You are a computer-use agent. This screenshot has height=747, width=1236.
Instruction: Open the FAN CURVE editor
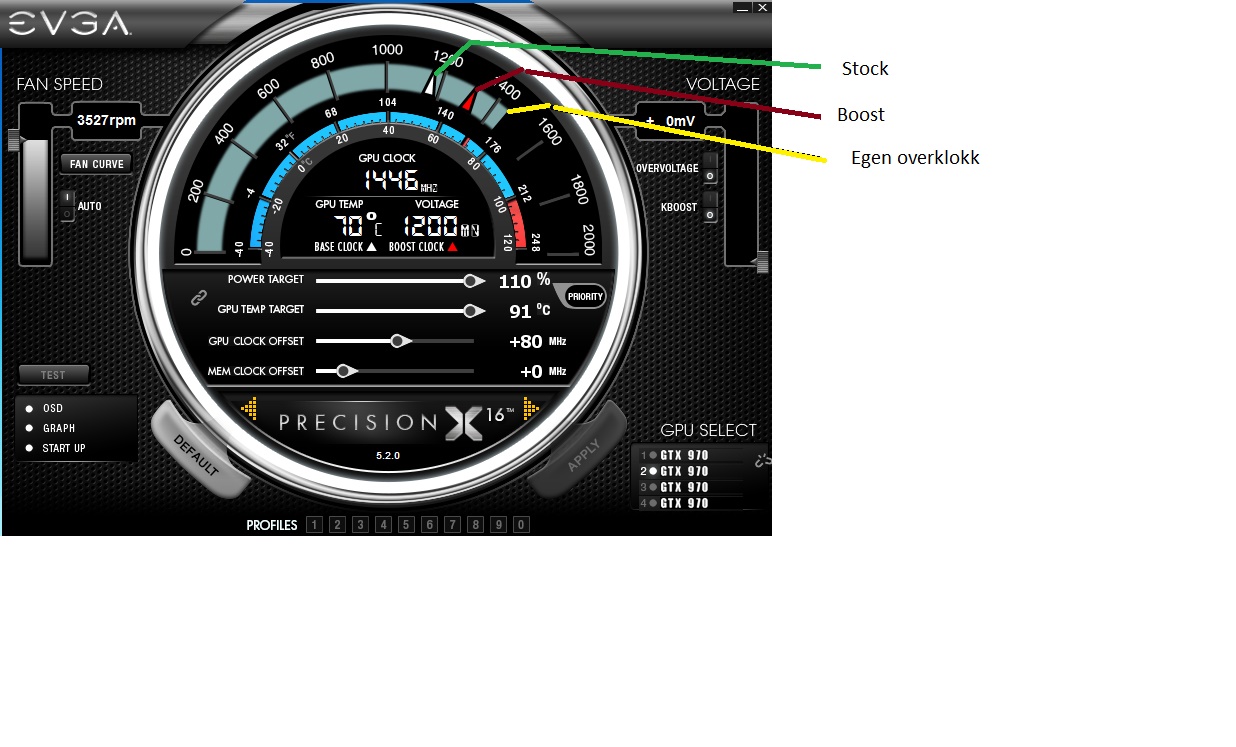(x=95, y=164)
